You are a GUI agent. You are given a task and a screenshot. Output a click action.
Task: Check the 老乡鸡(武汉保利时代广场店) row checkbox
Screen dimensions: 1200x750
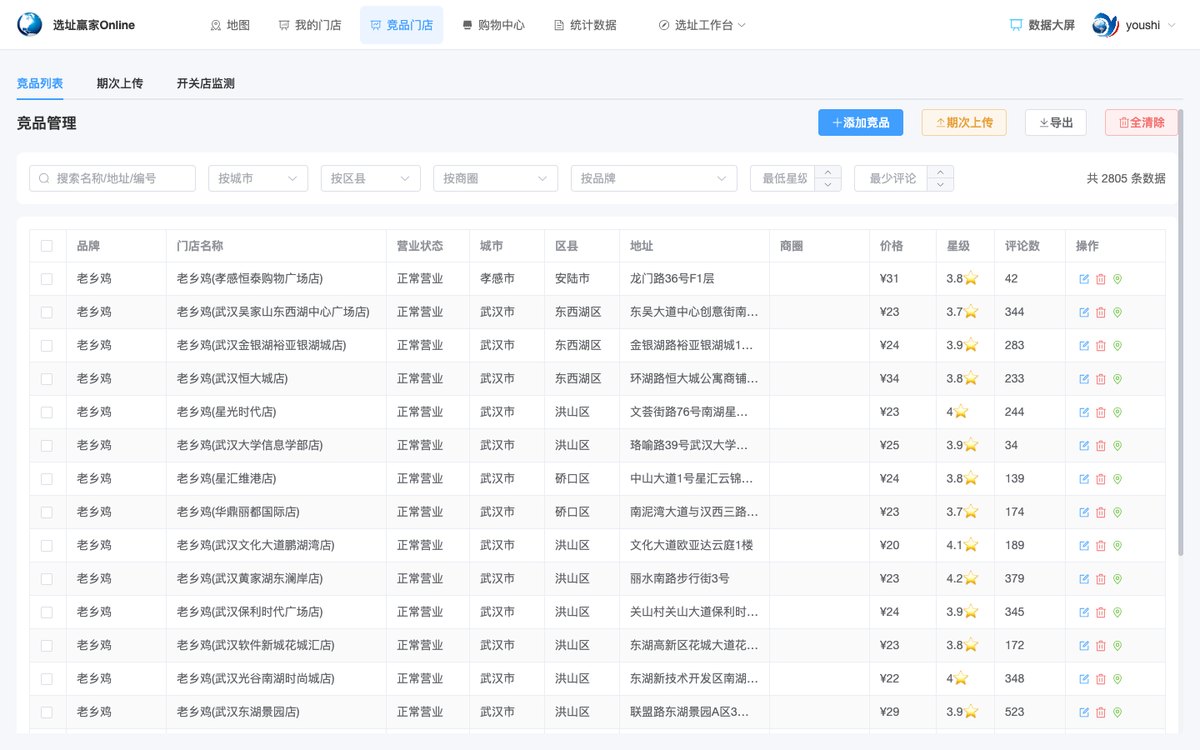click(x=47, y=612)
